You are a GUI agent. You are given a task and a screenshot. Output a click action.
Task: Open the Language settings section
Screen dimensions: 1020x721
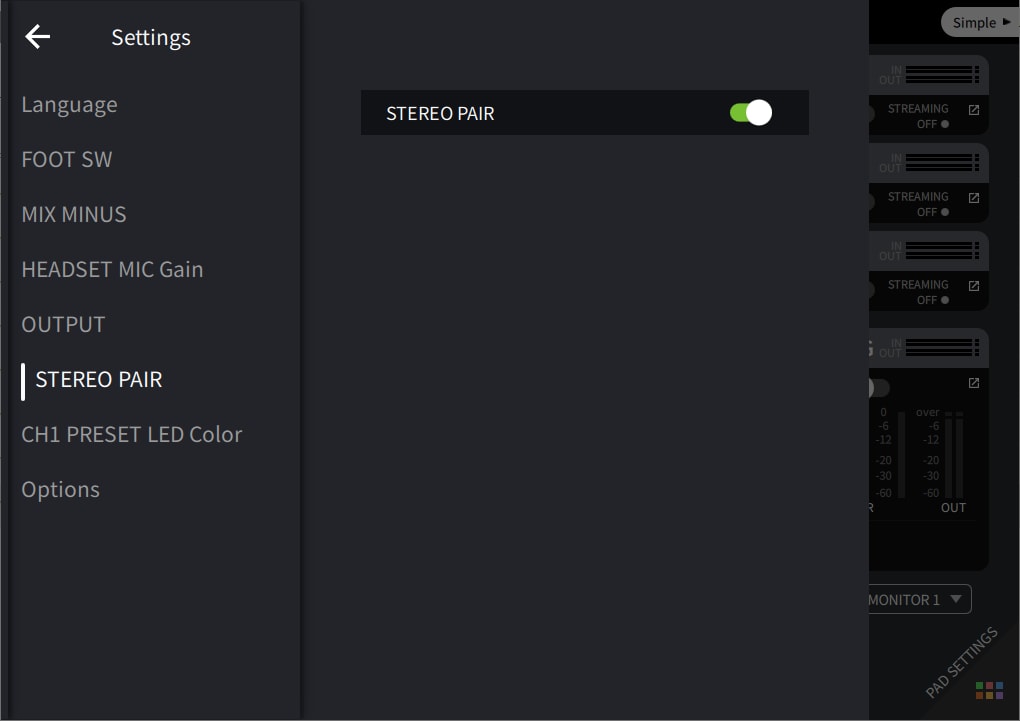(x=69, y=105)
